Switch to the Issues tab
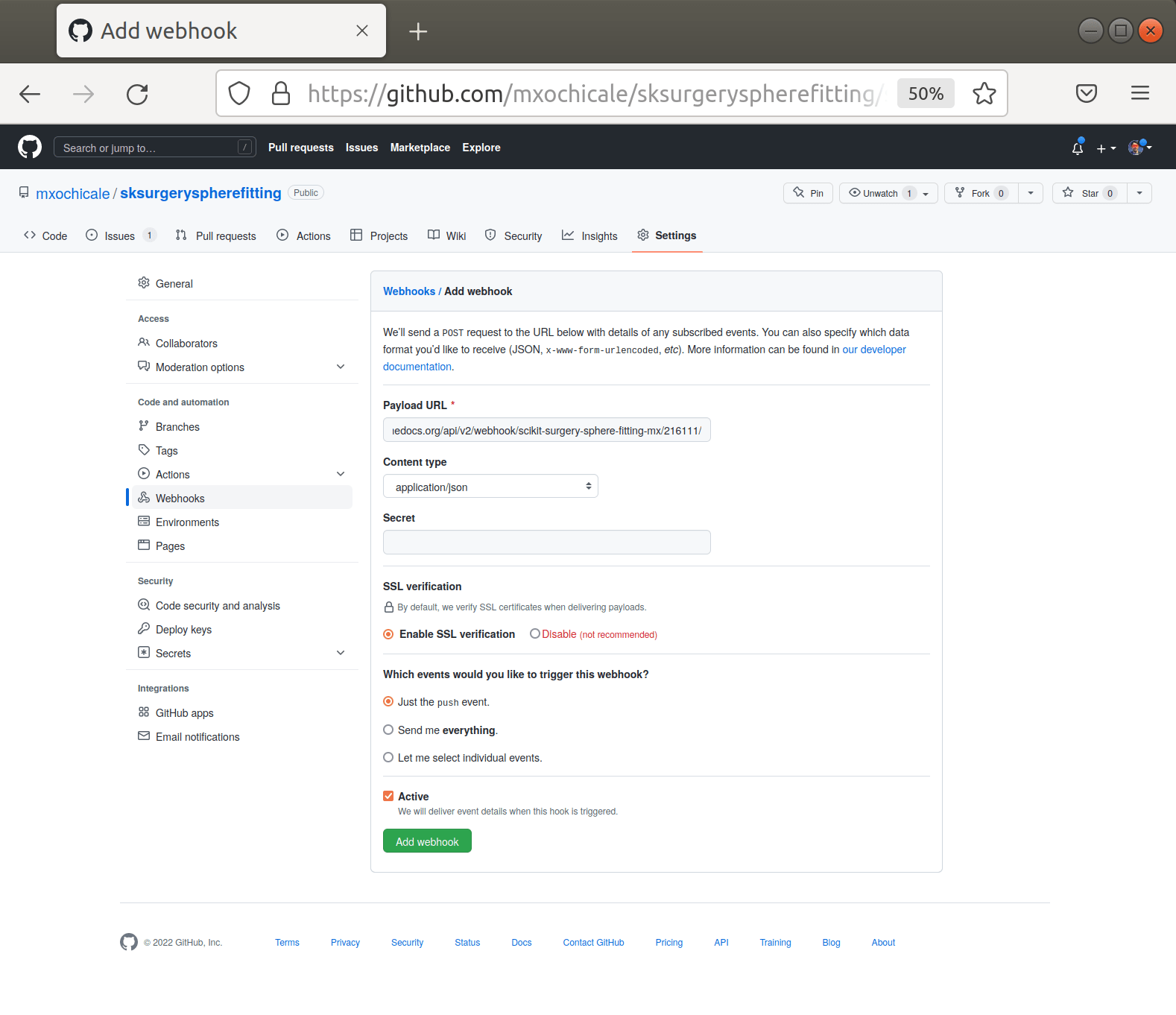The width and height of the screenshot is (1176, 1015). coord(121,235)
